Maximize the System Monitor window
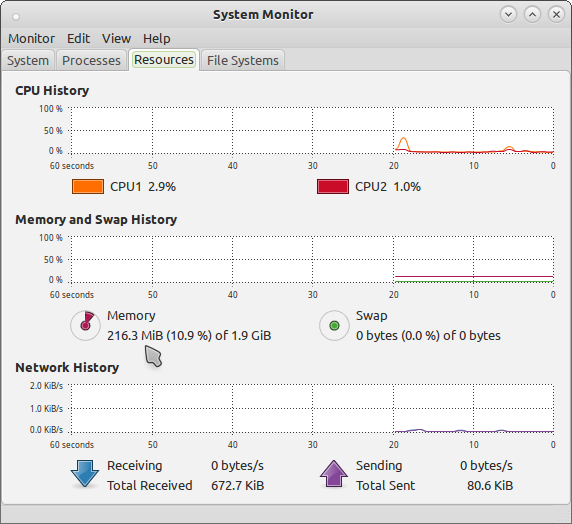The image size is (572, 524). coord(532,15)
